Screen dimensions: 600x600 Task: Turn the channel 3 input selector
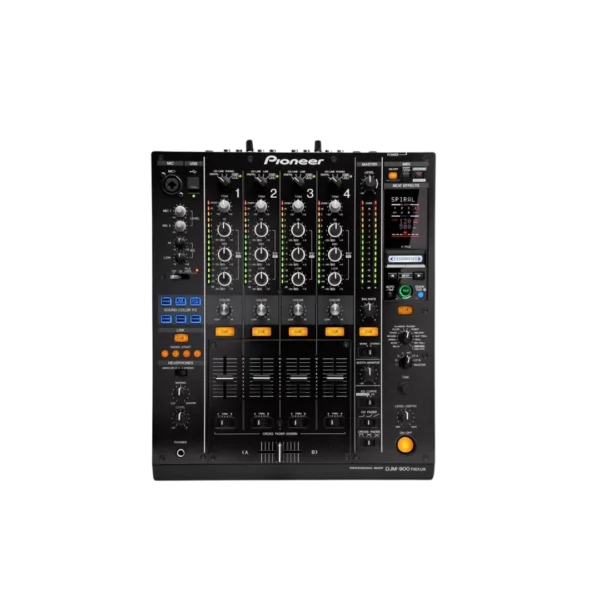click(297, 180)
